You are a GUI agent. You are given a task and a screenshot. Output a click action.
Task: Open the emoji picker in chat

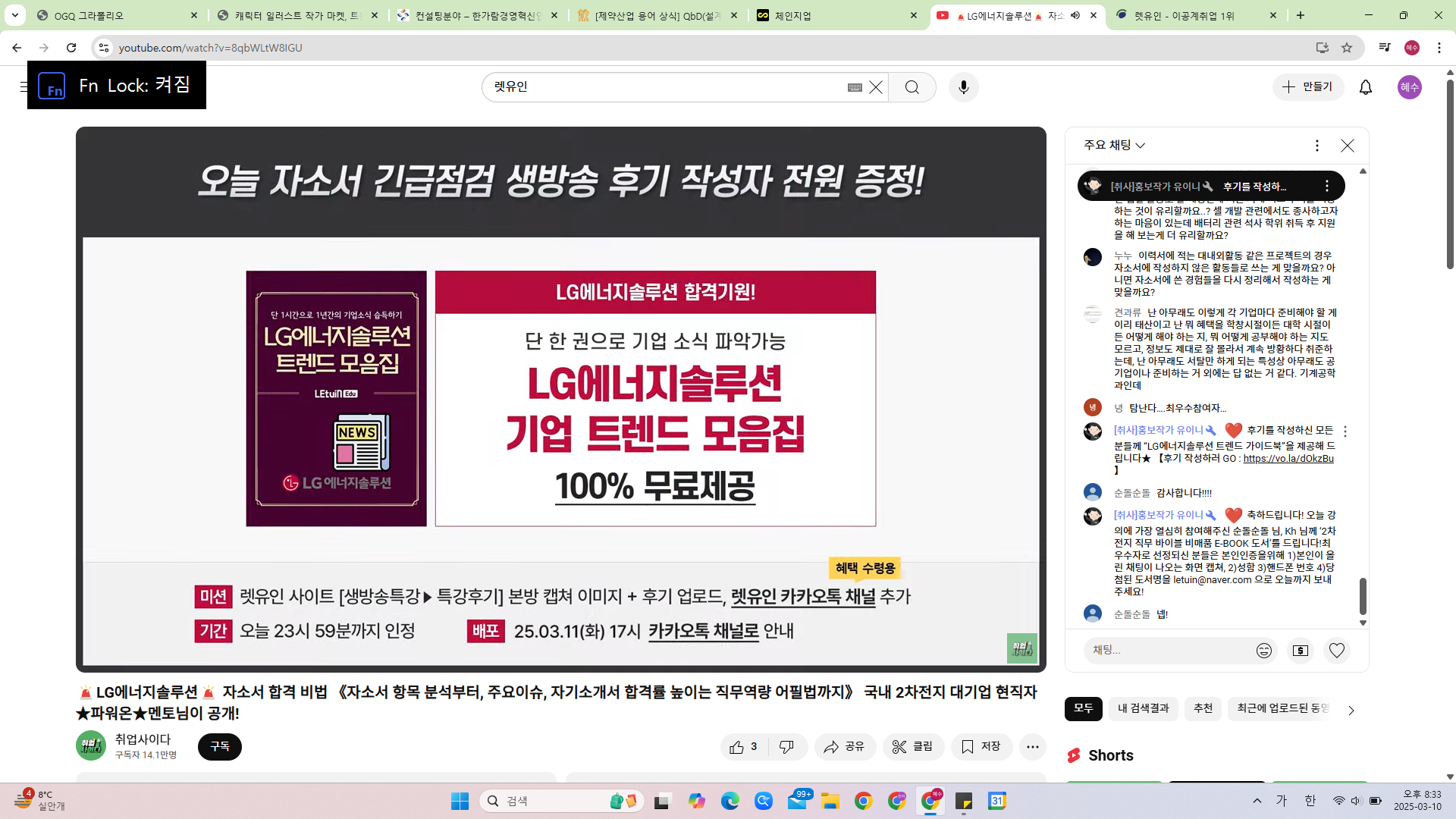(1263, 651)
